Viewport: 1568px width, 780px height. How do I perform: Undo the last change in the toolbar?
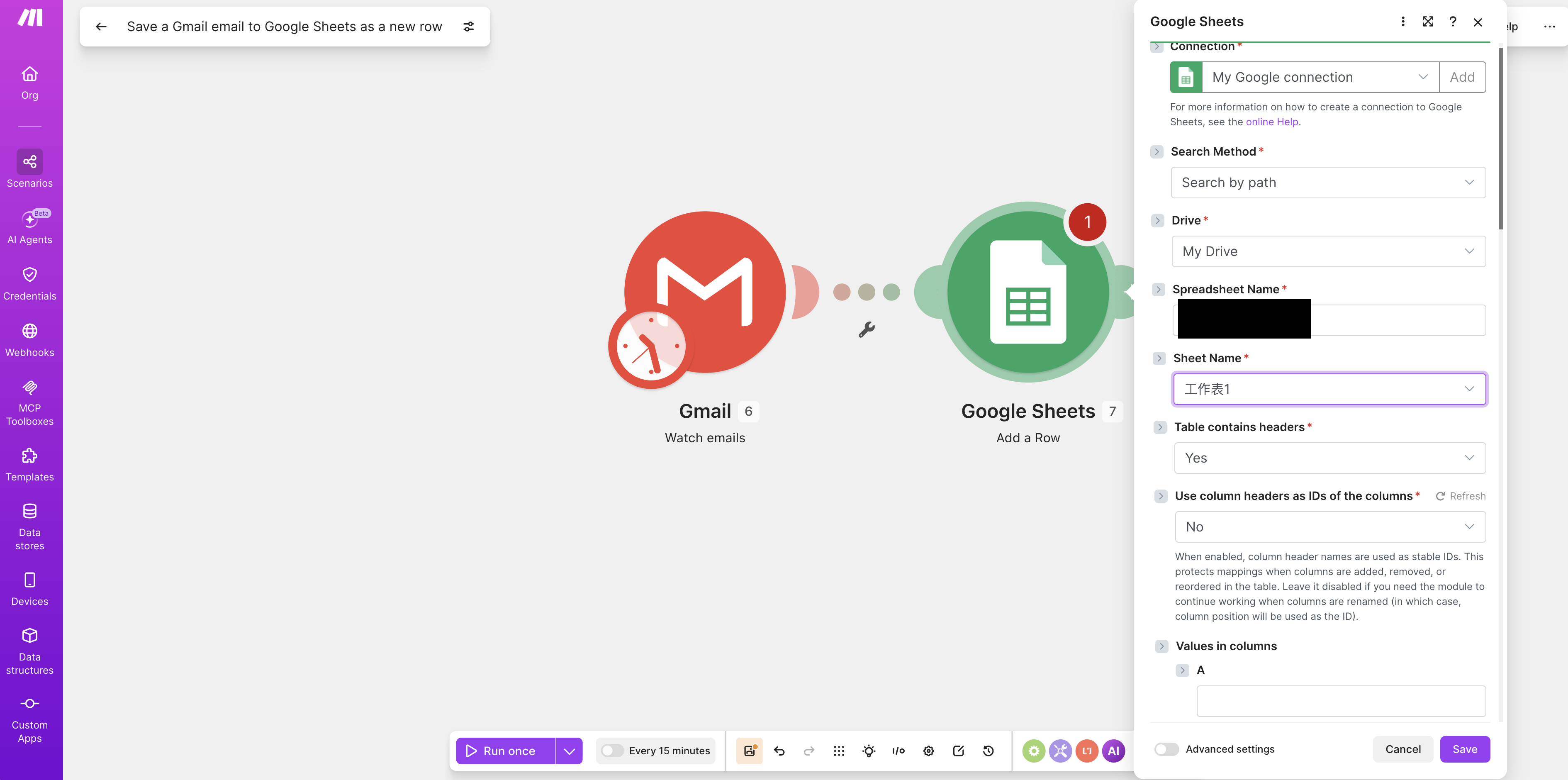click(x=779, y=751)
